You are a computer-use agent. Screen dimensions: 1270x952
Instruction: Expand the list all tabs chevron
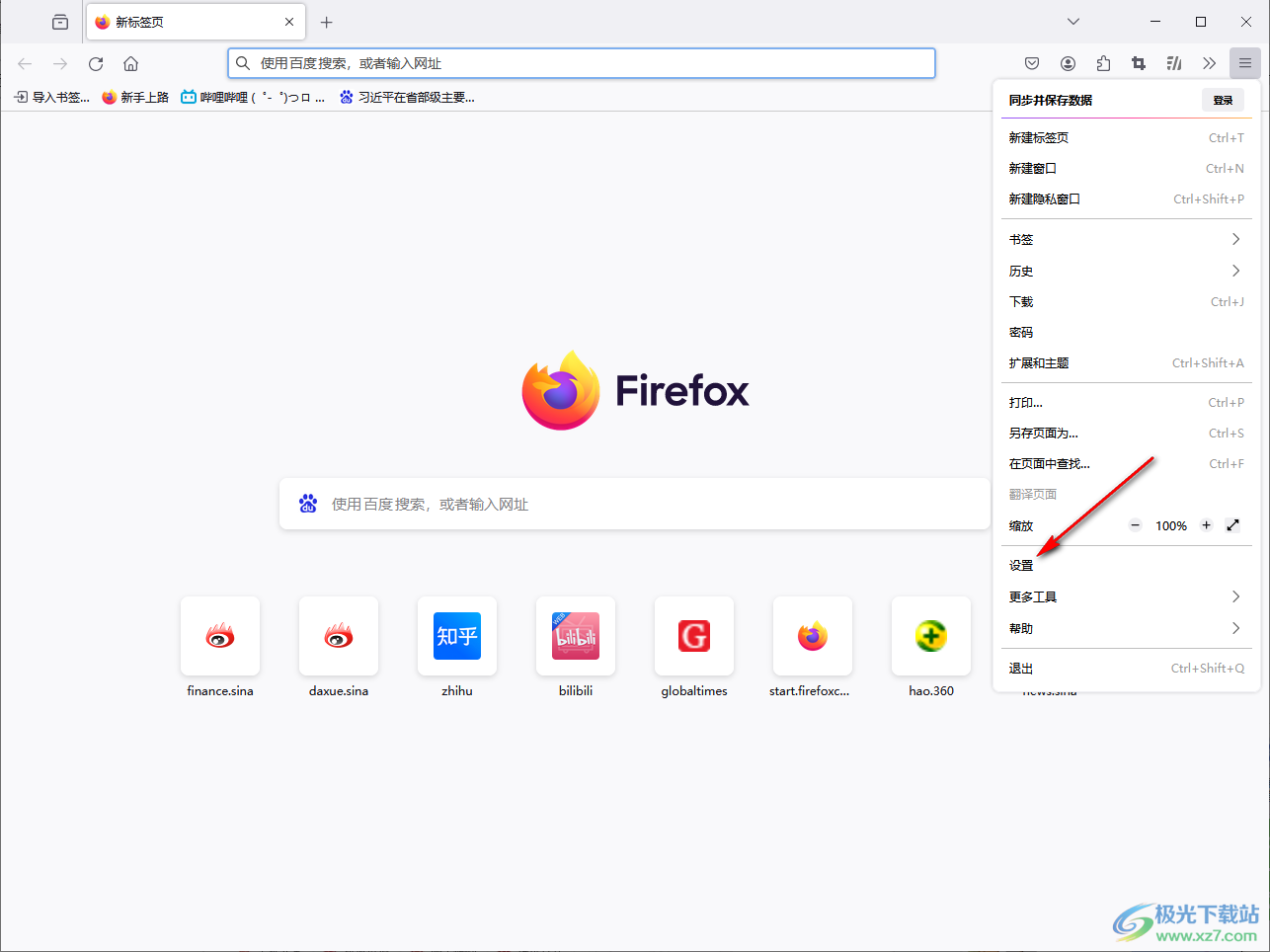click(x=1073, y=22)
